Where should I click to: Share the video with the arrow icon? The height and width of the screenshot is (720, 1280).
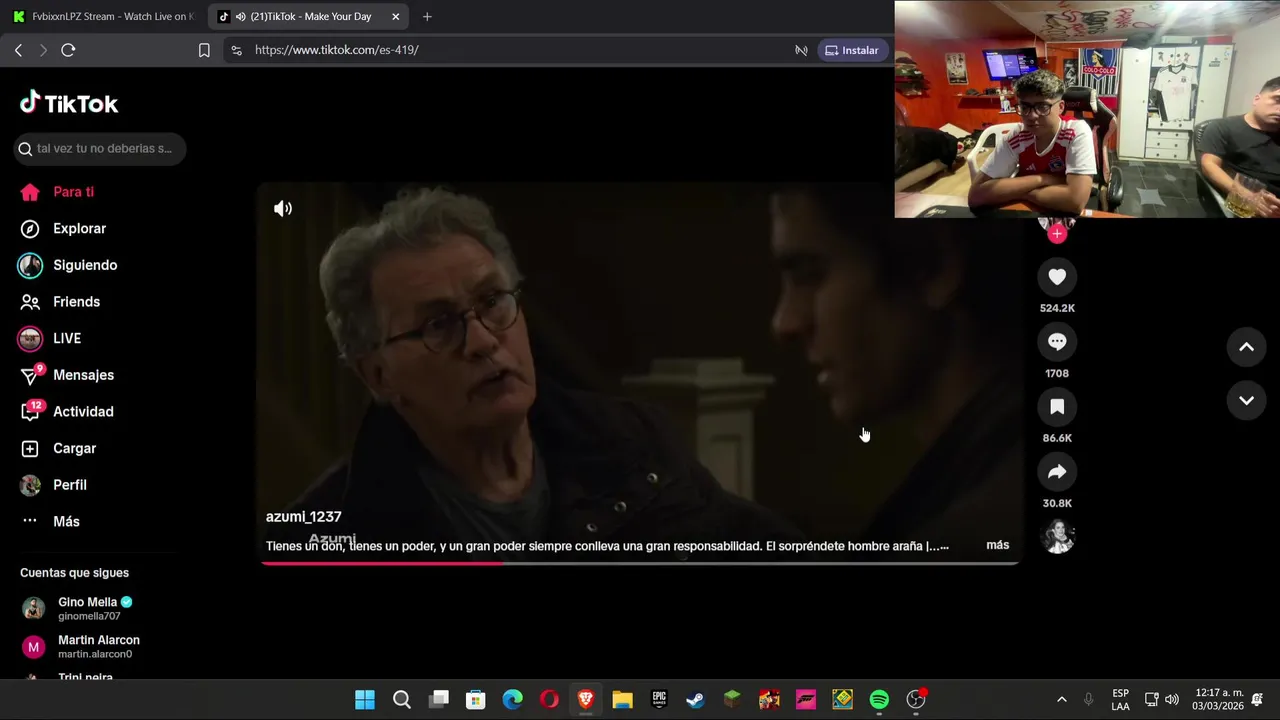tap(1057, 472)
